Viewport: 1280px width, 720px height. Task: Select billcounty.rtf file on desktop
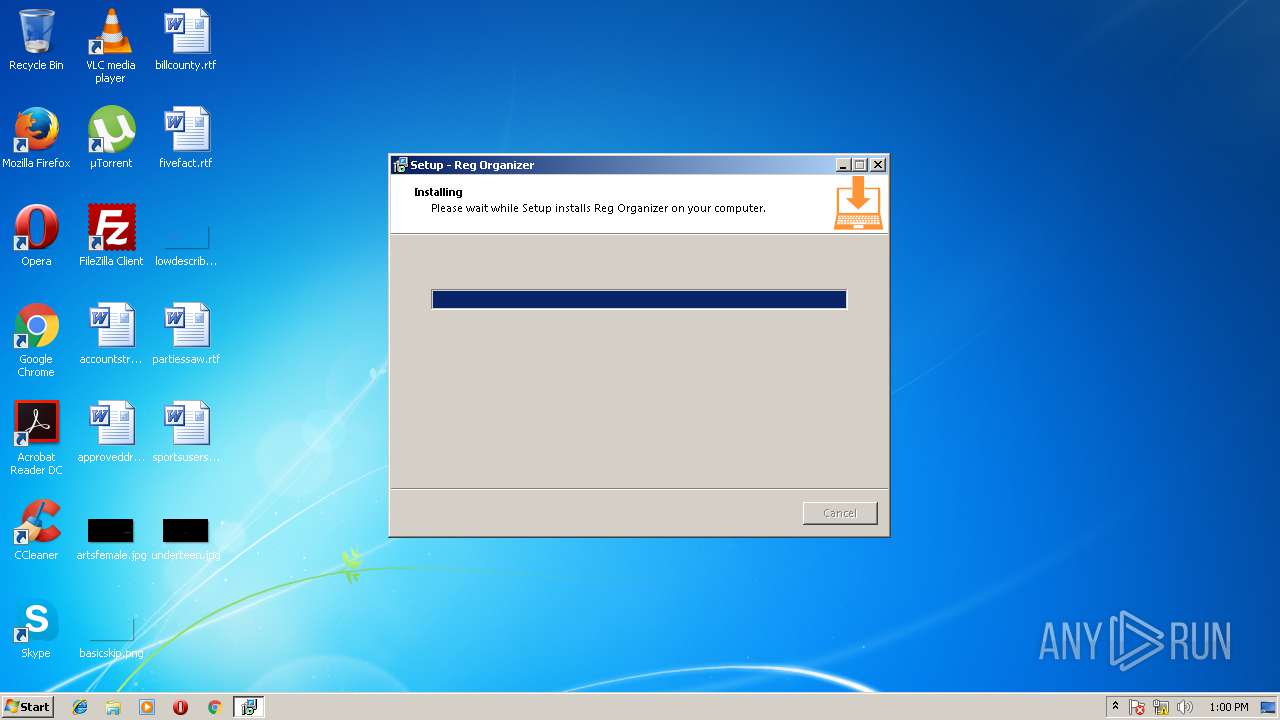186,40
